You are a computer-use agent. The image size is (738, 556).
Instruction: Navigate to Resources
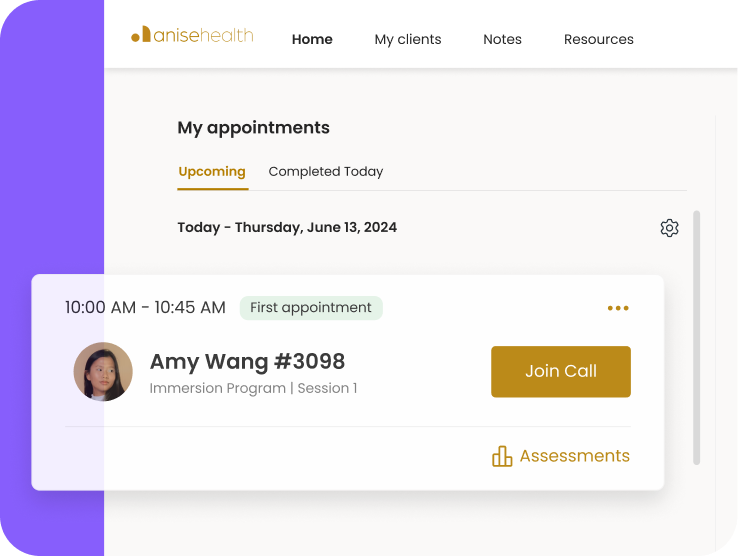pyautogui.click(x=599, y=39)
